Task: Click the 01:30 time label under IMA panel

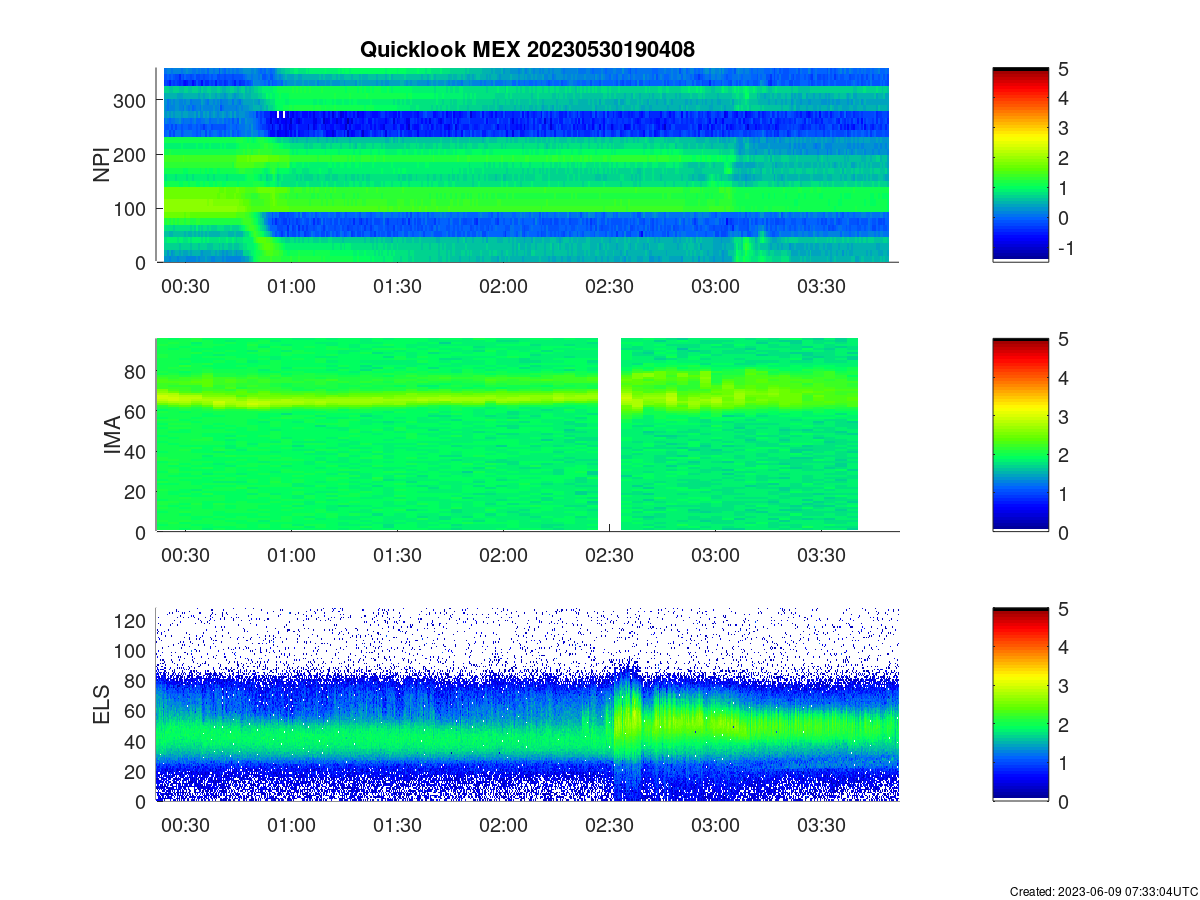Action: point(397,556)
